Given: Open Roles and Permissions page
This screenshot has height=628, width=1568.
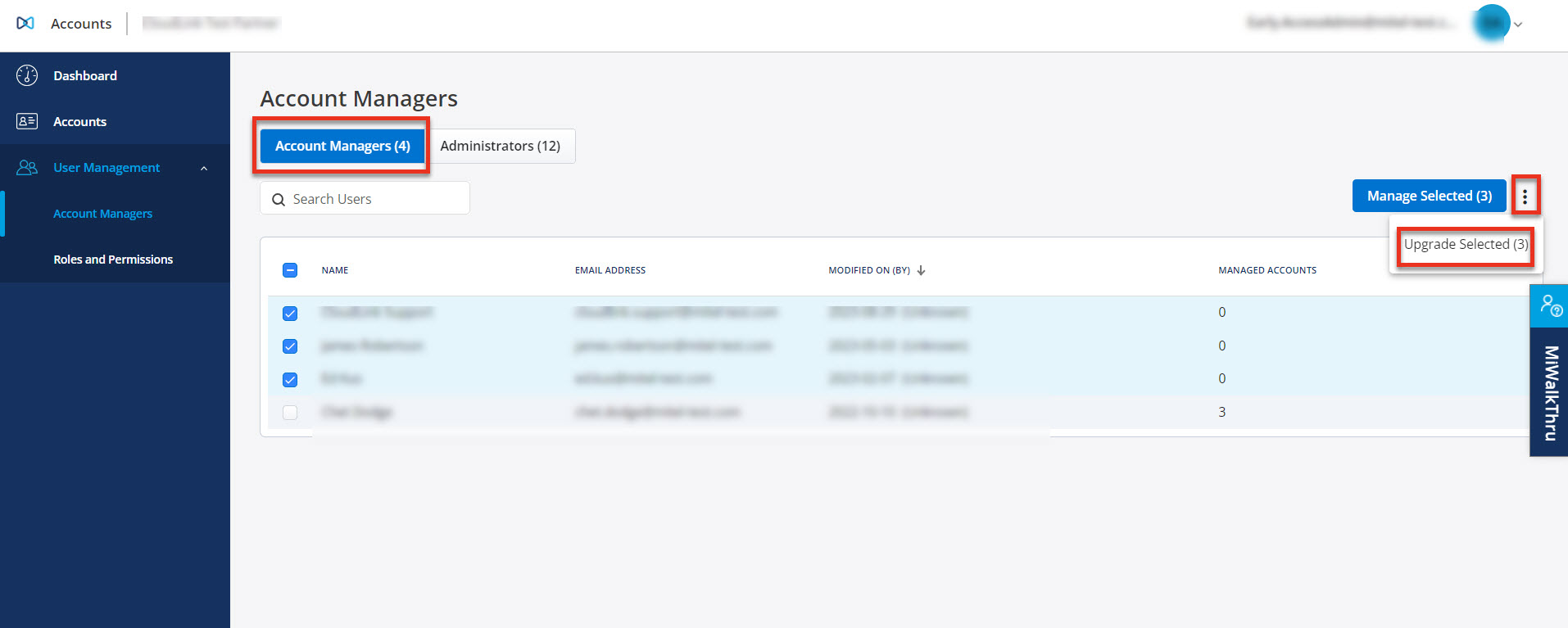Looking at the screenshot, I should [x=113, y=260].
